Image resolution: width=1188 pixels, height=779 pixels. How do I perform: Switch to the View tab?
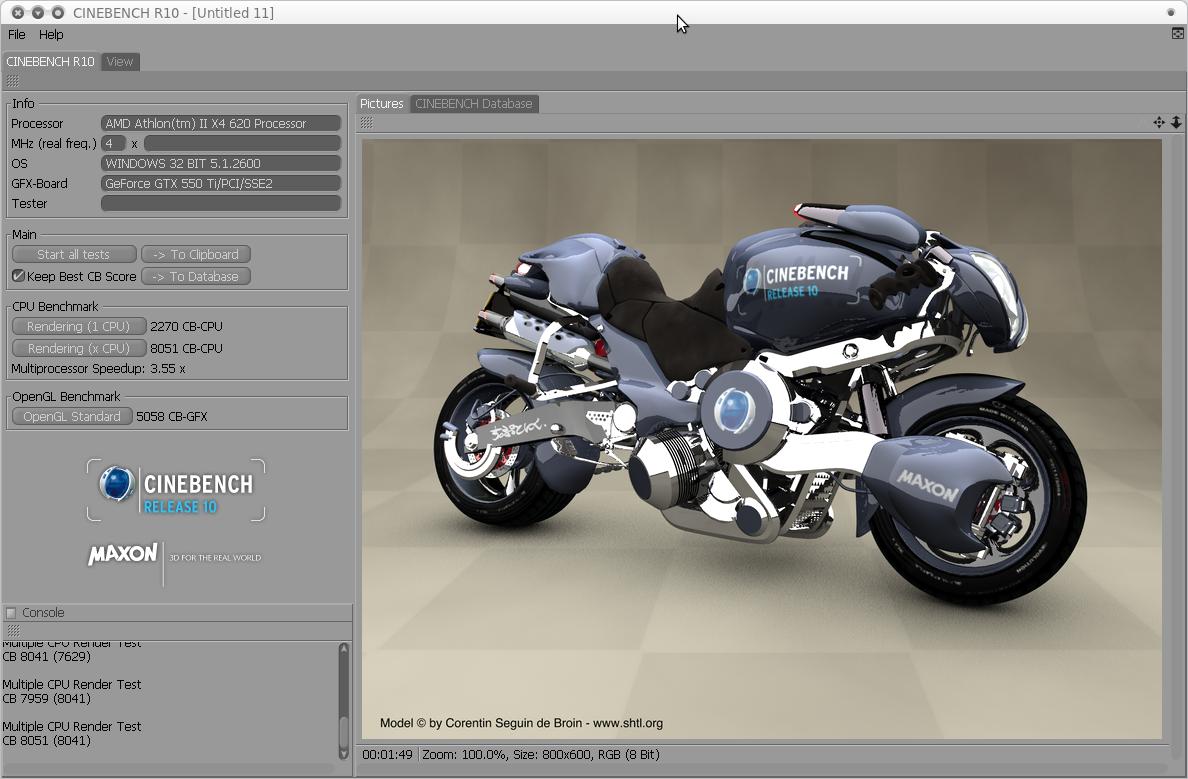point(120,61)
